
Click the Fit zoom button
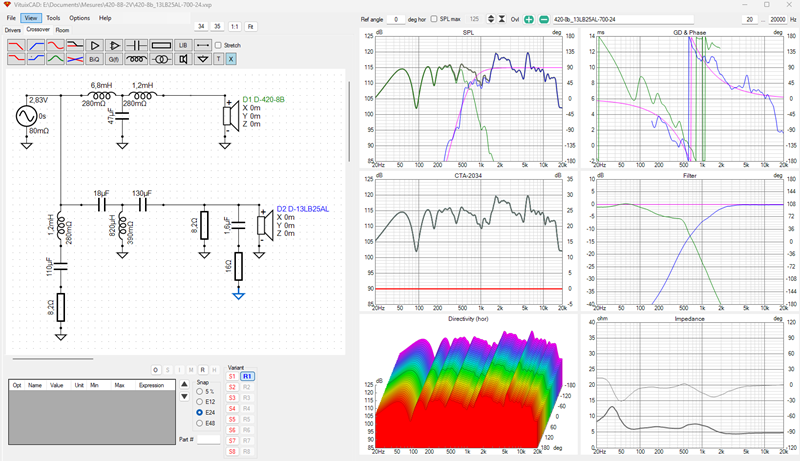tap(251, 27)
